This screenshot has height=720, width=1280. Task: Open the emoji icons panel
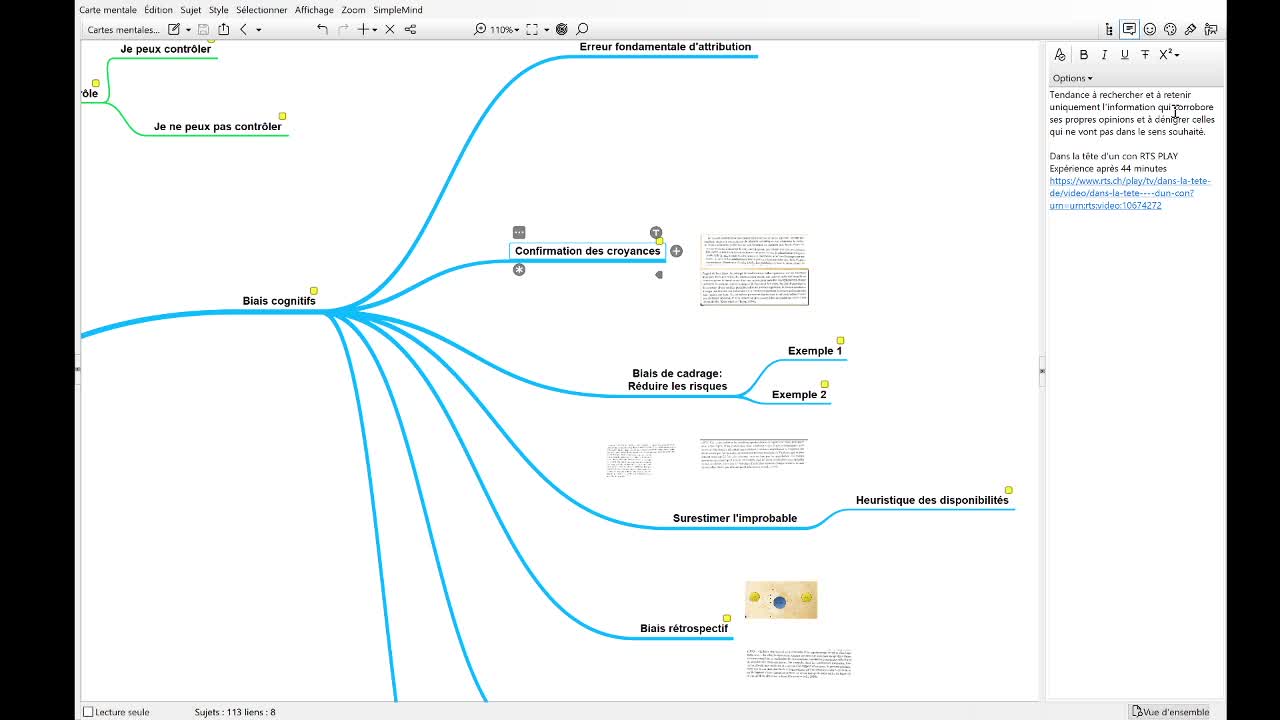(1150, 29)
